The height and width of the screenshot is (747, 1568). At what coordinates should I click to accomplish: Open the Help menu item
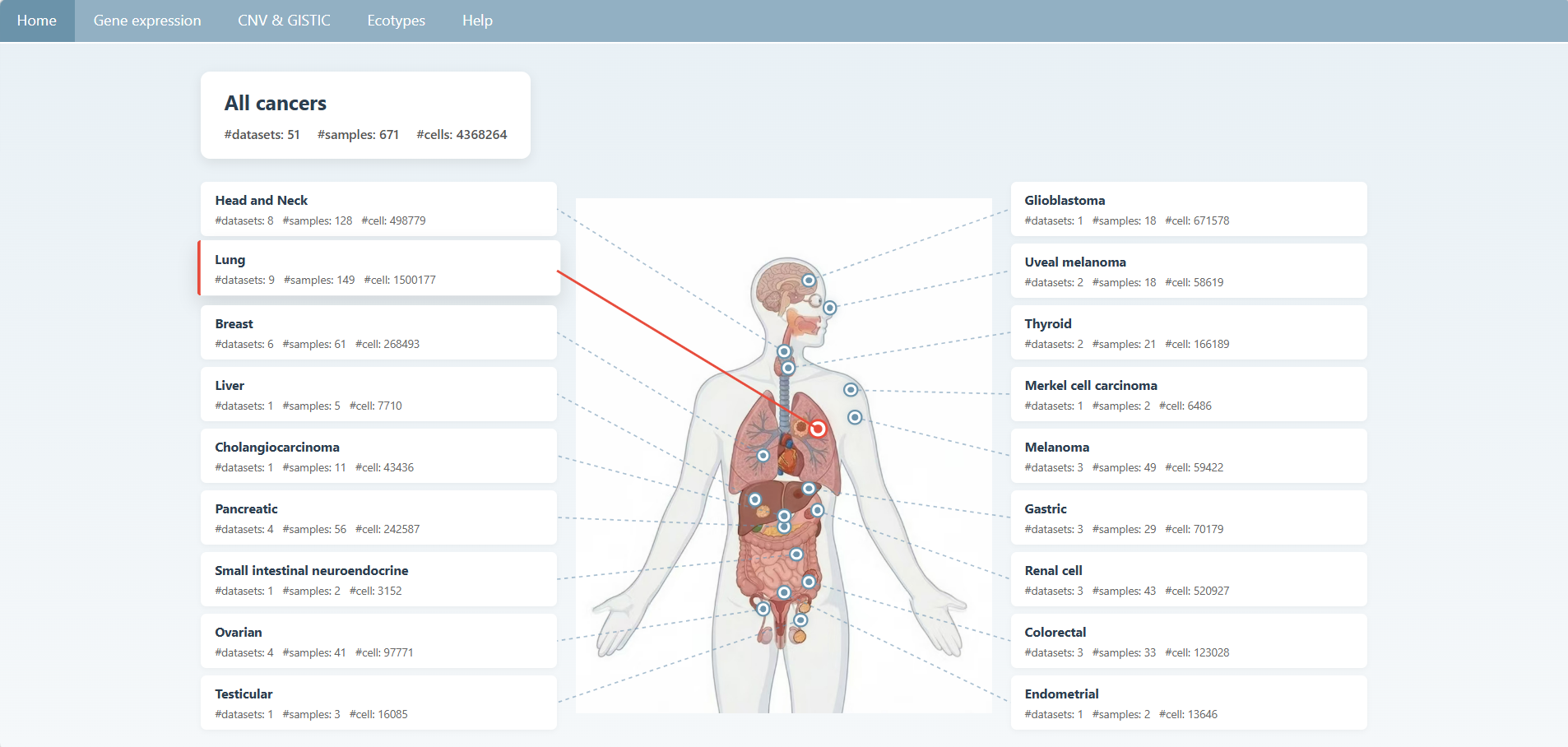point(477,21)
